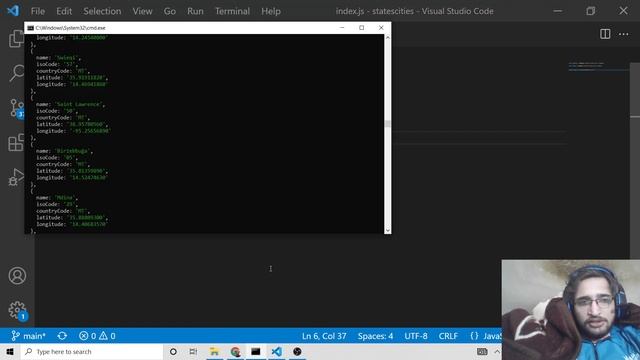Open the Terminal menu
The image size is (640, 360).
click(x=232, y=11)
